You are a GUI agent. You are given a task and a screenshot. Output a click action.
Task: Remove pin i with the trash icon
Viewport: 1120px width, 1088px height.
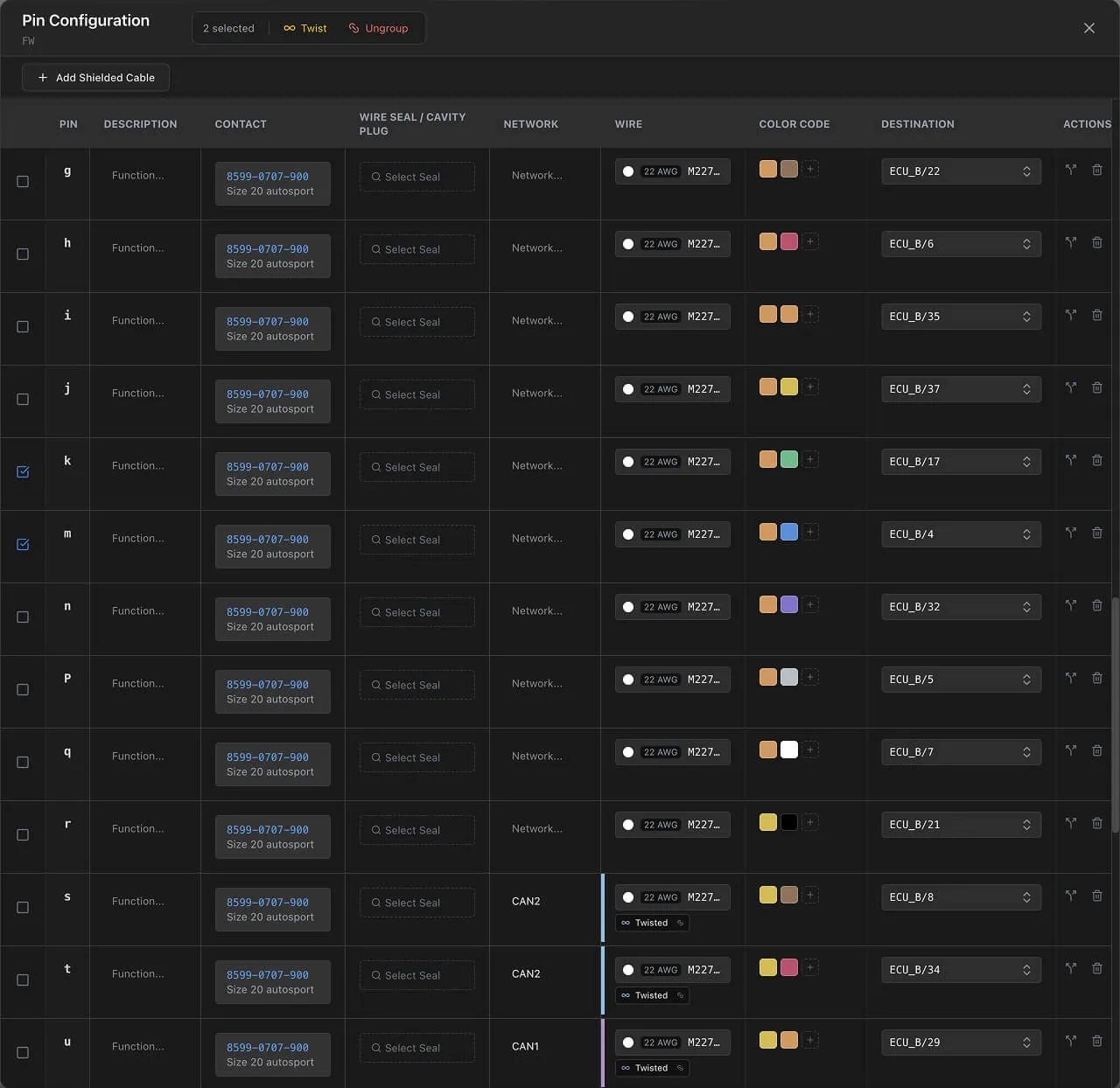click(x=1097, y=315)
